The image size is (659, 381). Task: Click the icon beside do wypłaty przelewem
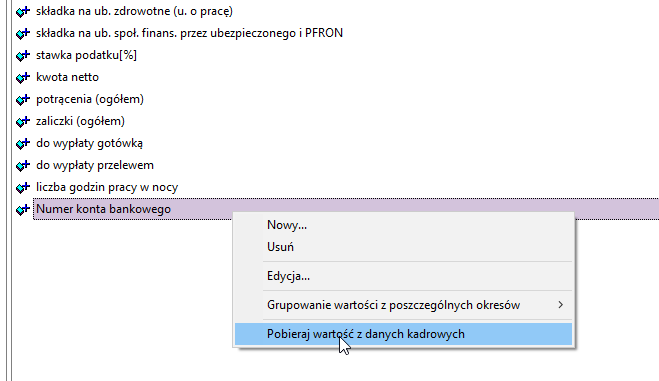(23, 166)
